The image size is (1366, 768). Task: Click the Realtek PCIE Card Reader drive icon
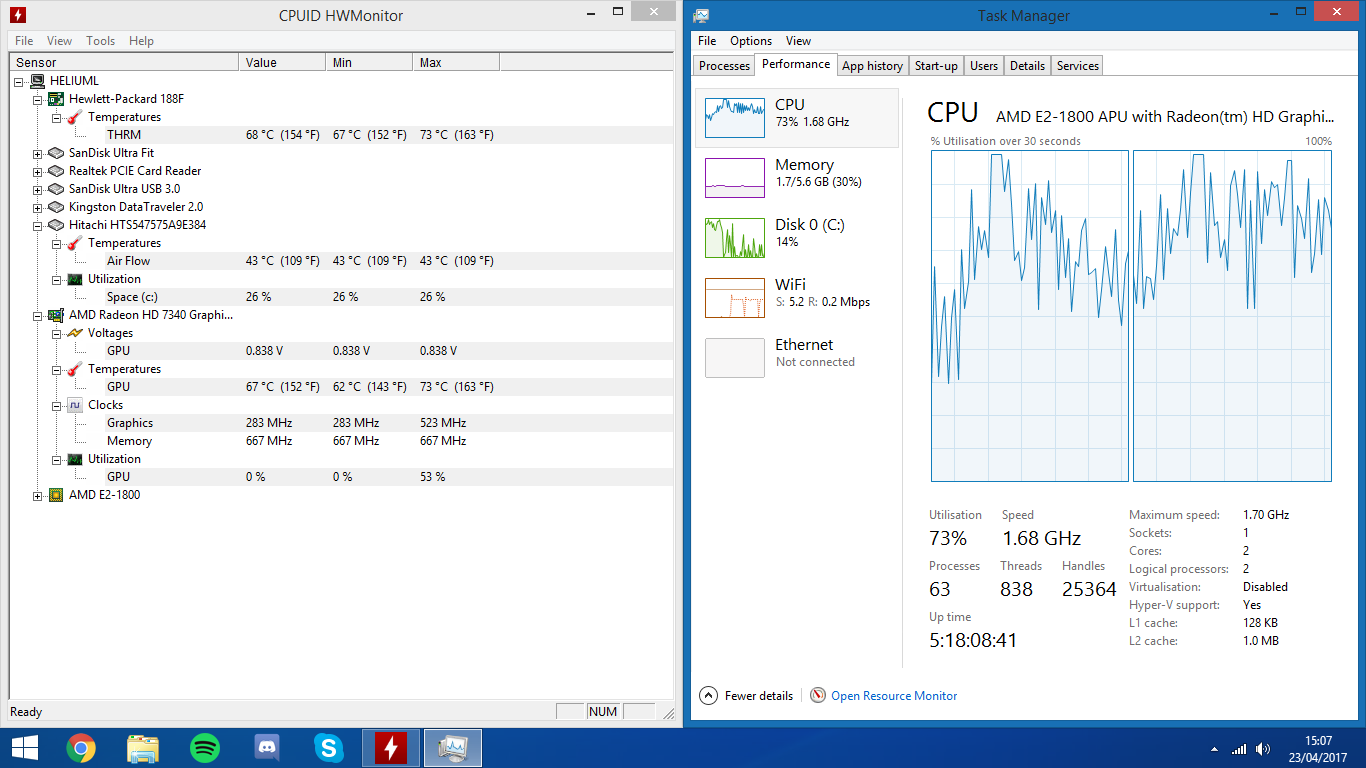pos(56,171)
